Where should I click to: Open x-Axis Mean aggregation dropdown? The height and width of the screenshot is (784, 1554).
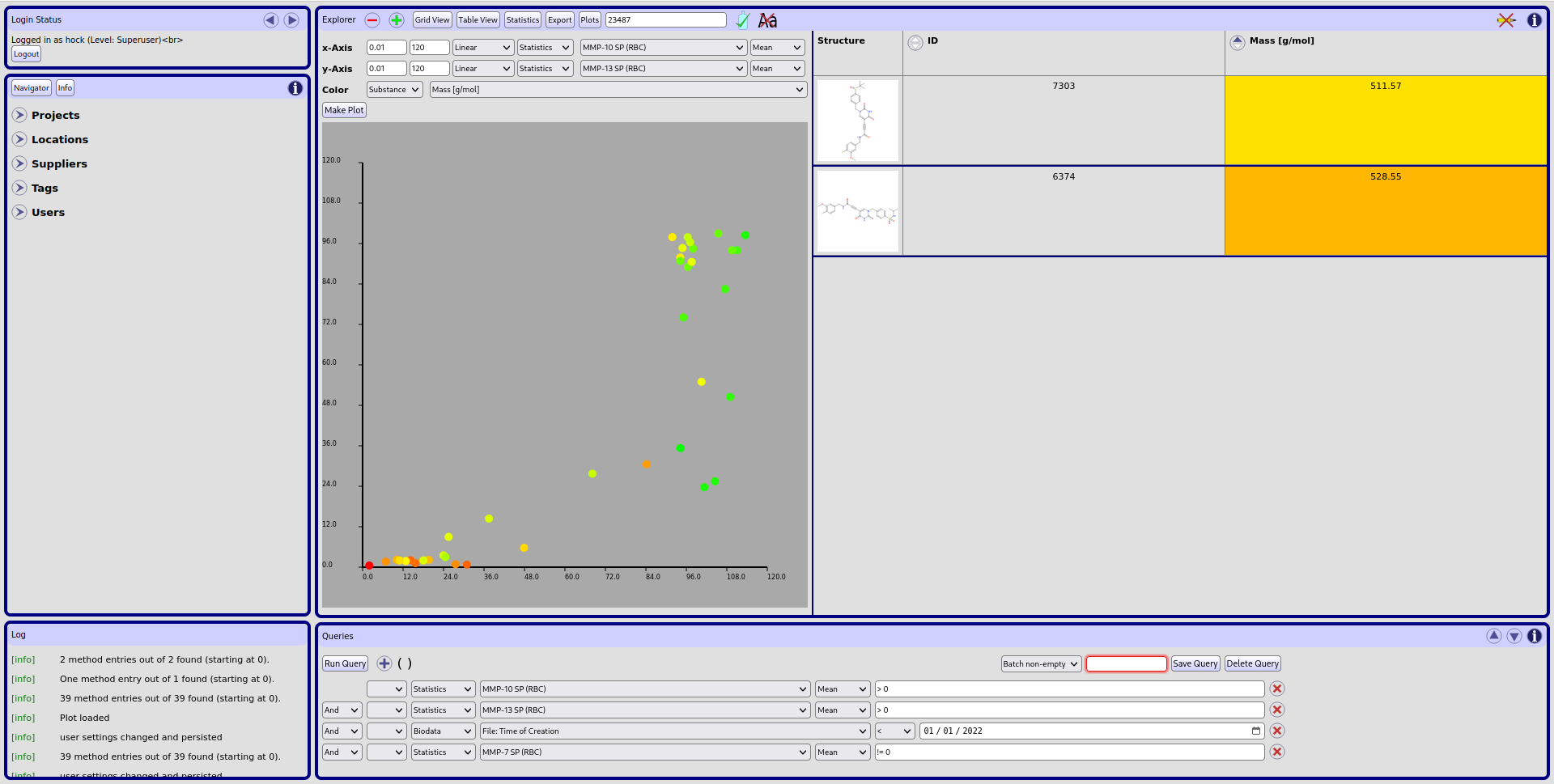(777, 48)
